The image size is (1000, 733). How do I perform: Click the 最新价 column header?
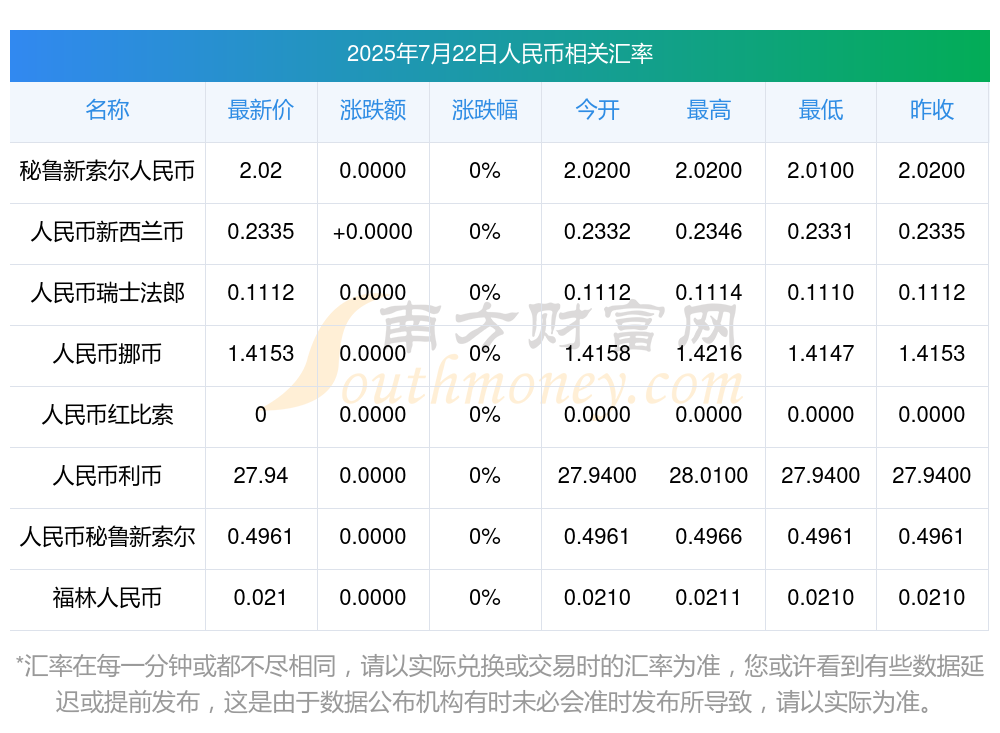pos(261,110)
